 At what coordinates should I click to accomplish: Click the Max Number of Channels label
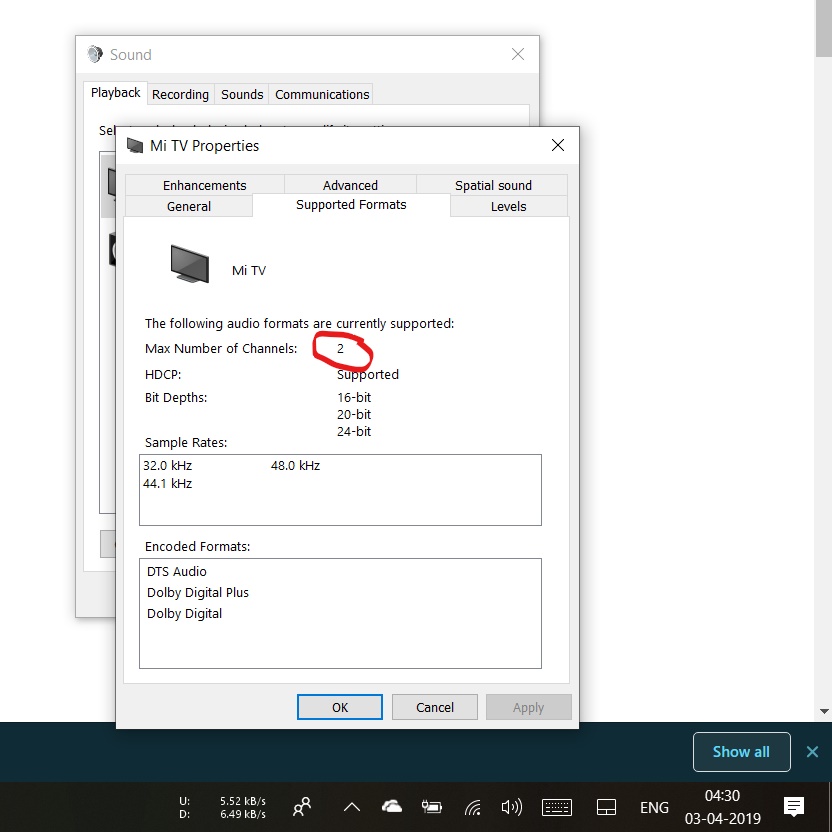(x=221, y=349)
